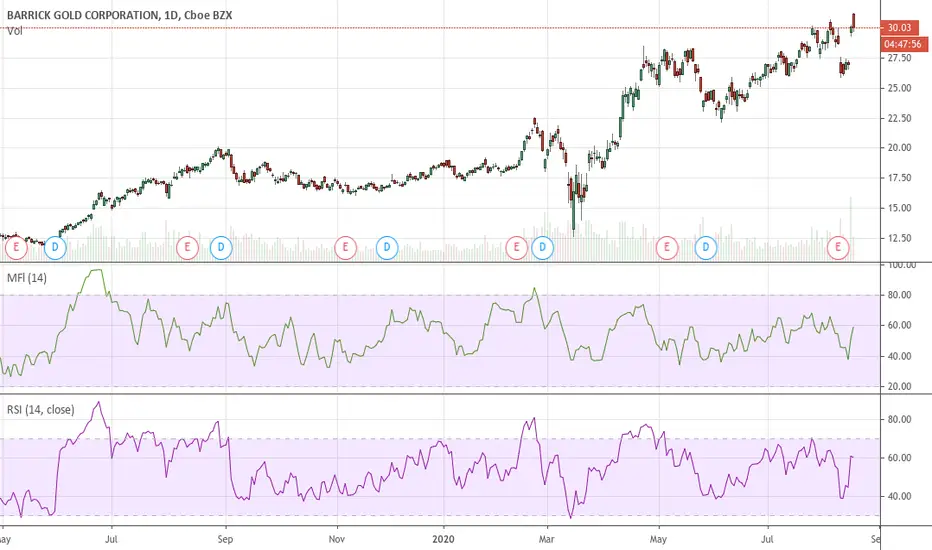
Task: Click the dividend marker D just before Mar 2020
Action: pyautogui.click(x=542, y=247)
